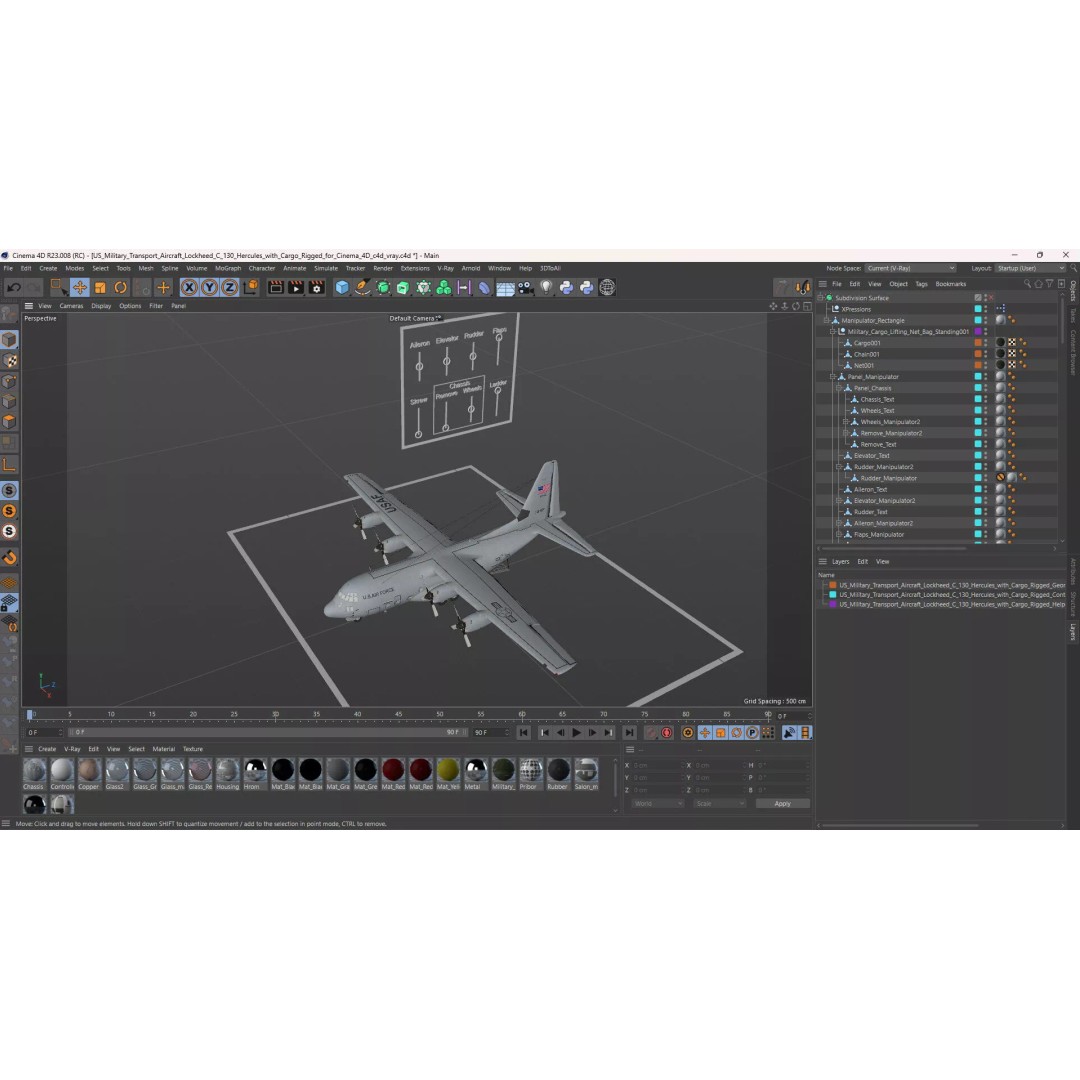This screenshot has width=1080, height=1080.
Task: Toggle visibility dots for Cargo001
Action: click(x=986, y=343)
